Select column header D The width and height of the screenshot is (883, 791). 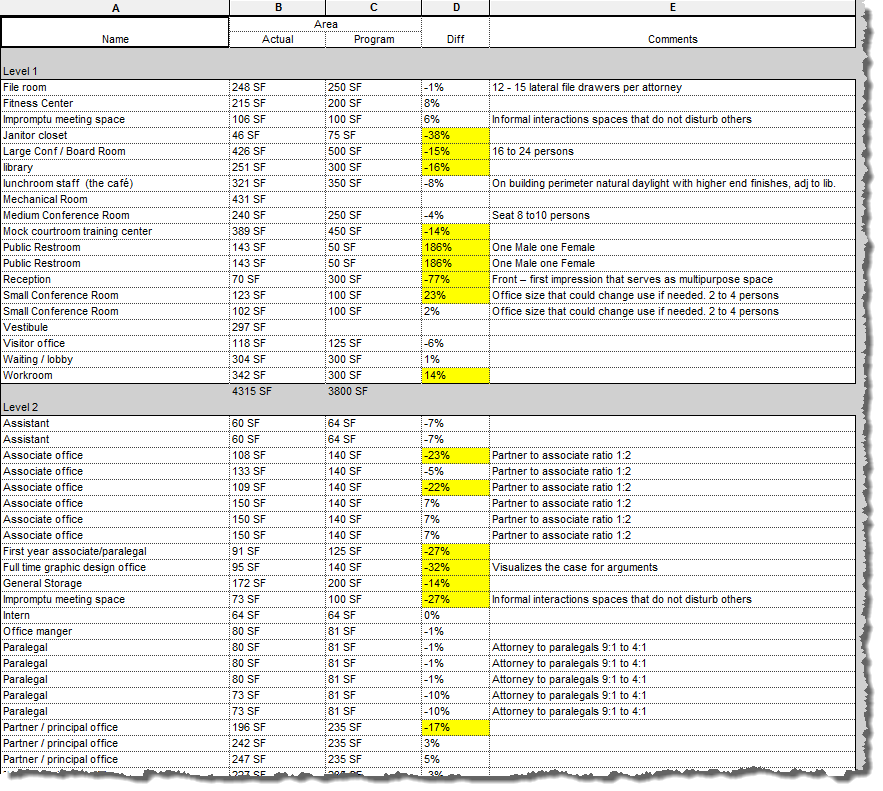pos(455,8)
